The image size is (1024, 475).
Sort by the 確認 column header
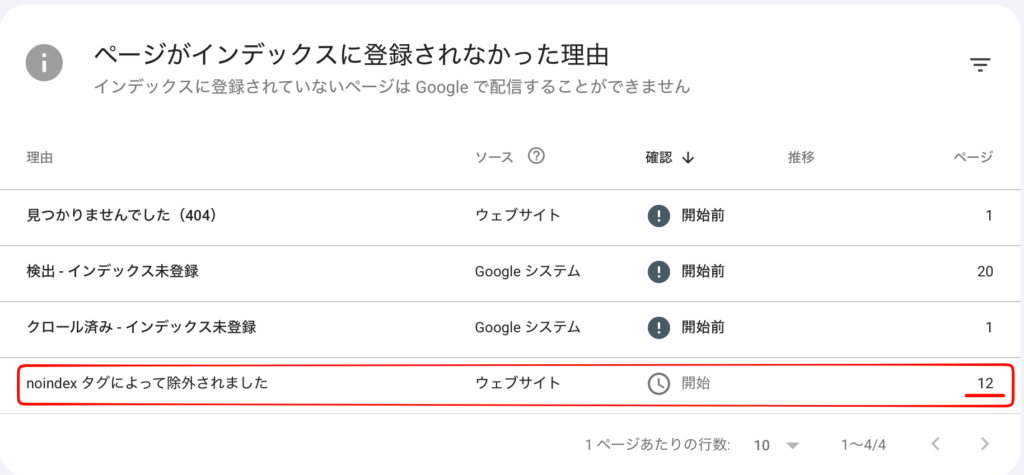pos(658,157)
